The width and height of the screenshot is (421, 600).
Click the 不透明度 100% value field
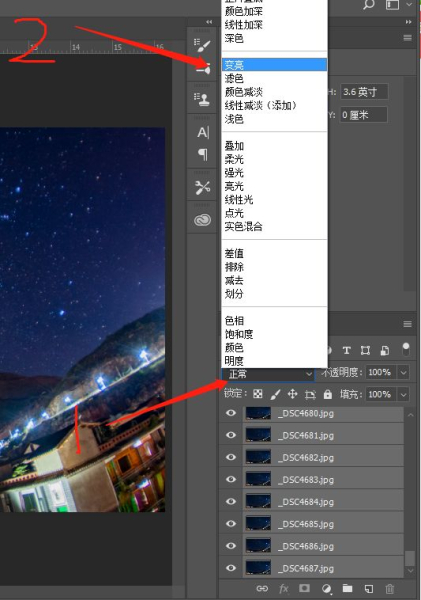pyautogui.click(x=382, y=372)
